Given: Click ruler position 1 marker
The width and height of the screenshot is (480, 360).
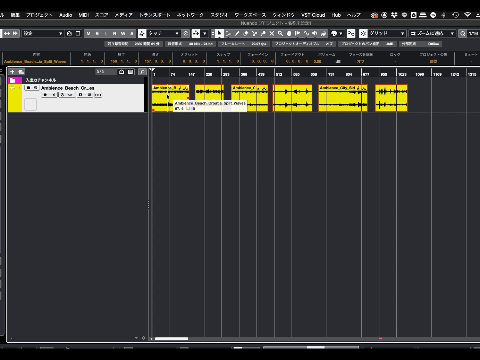Looking at the screenshot, I should [154, 74].
